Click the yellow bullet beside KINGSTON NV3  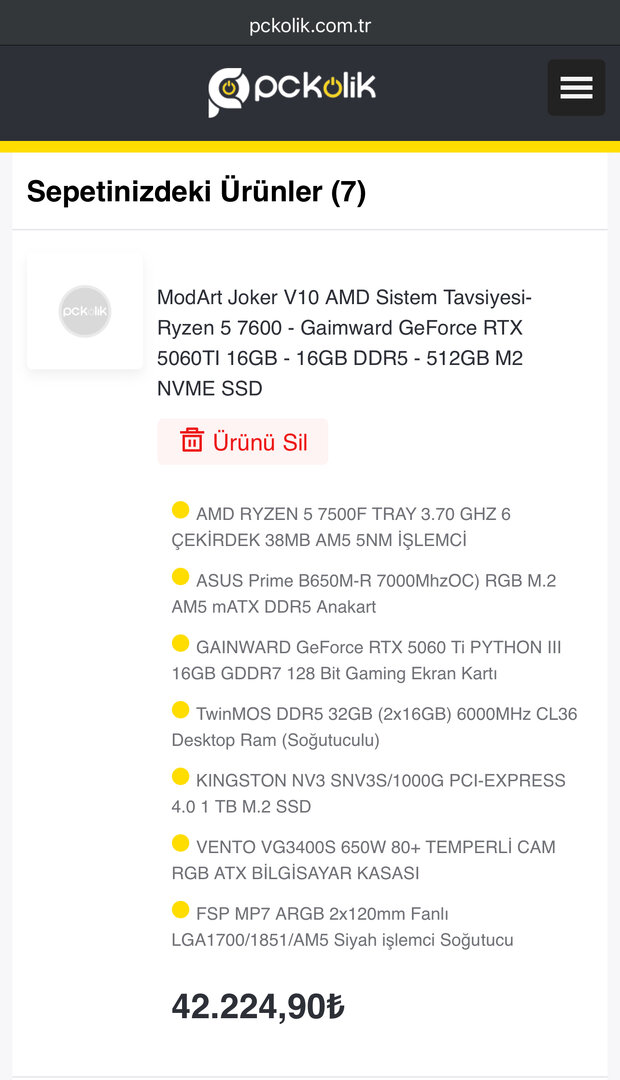181,777
